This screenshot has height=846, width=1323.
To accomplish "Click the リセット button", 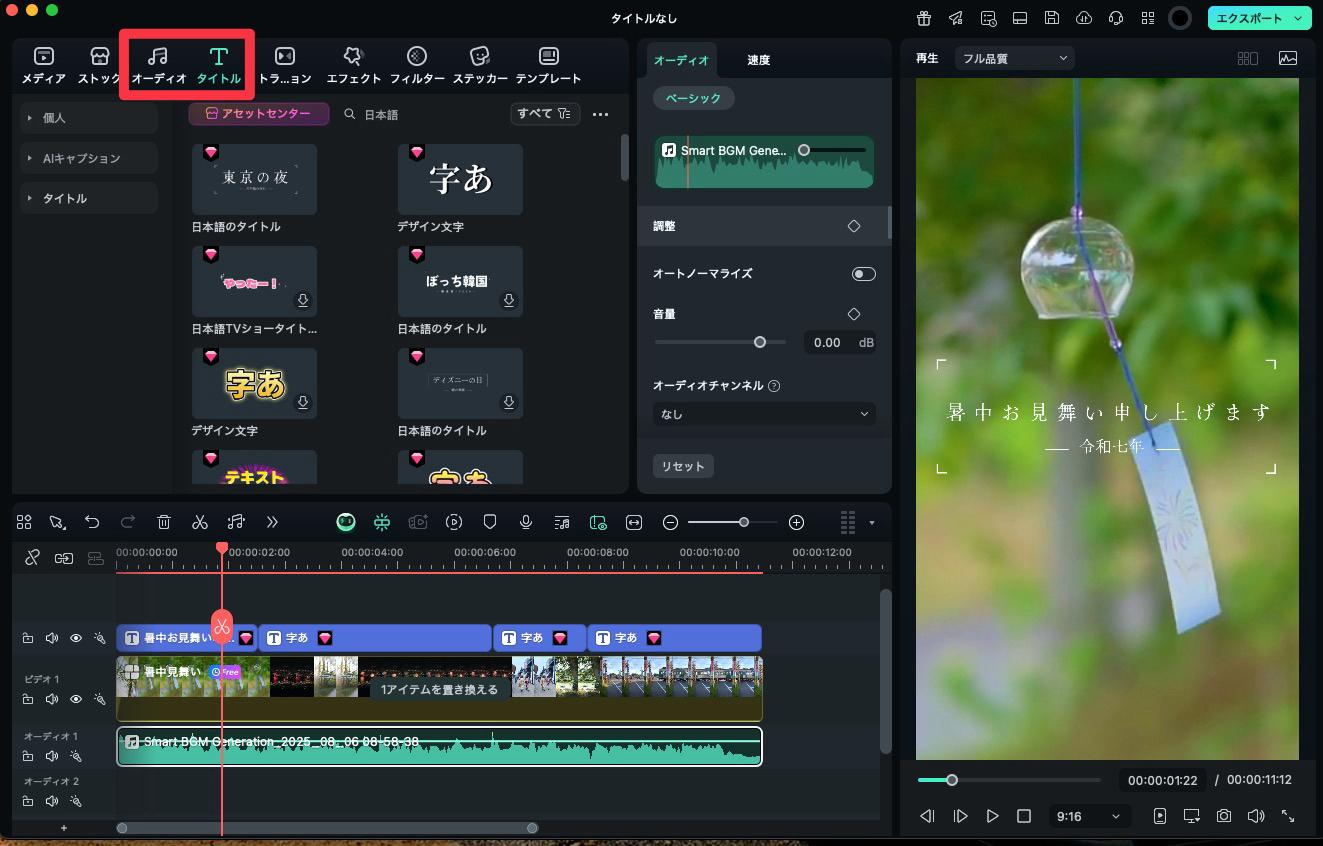I will tap(683, 466).
